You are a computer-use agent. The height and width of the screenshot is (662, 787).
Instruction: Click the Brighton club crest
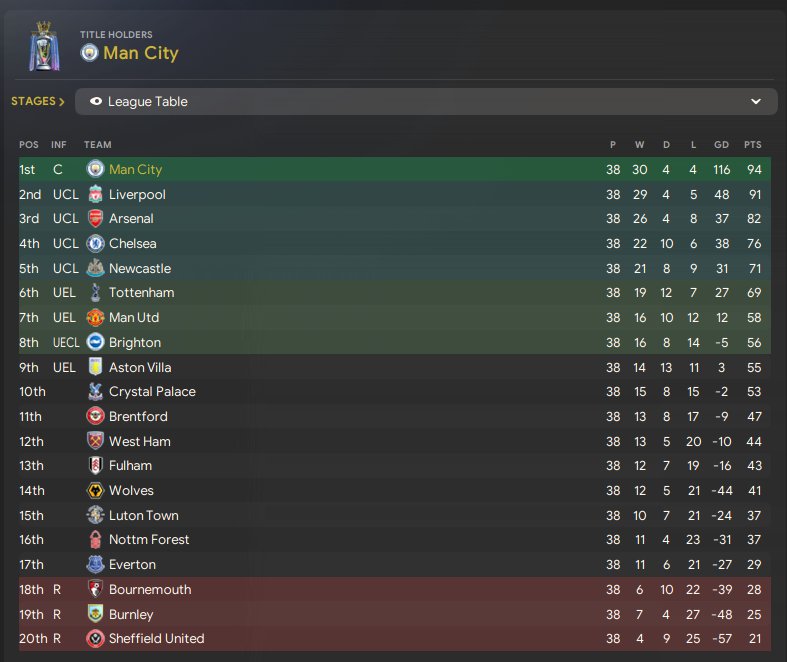tap(95, 342)
